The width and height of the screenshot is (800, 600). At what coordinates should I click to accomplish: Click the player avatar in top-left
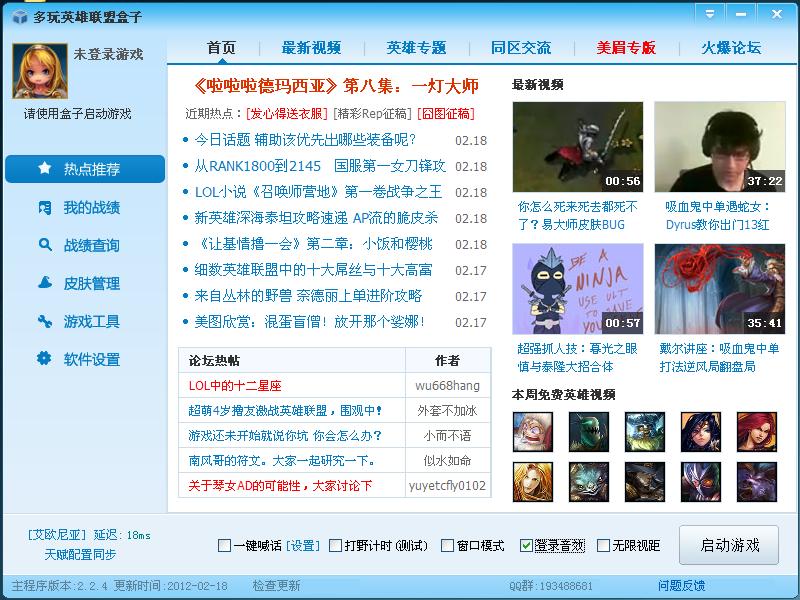pos(39,71)
